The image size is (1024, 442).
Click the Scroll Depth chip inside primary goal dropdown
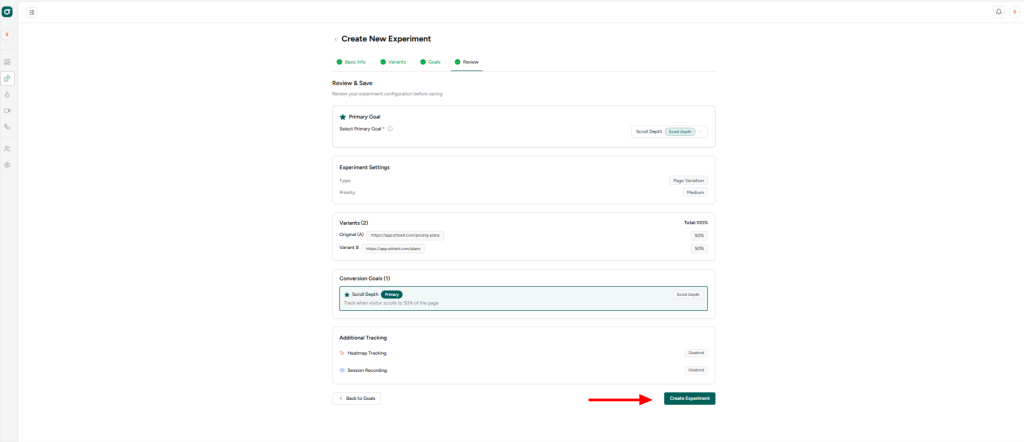(680, 132)
